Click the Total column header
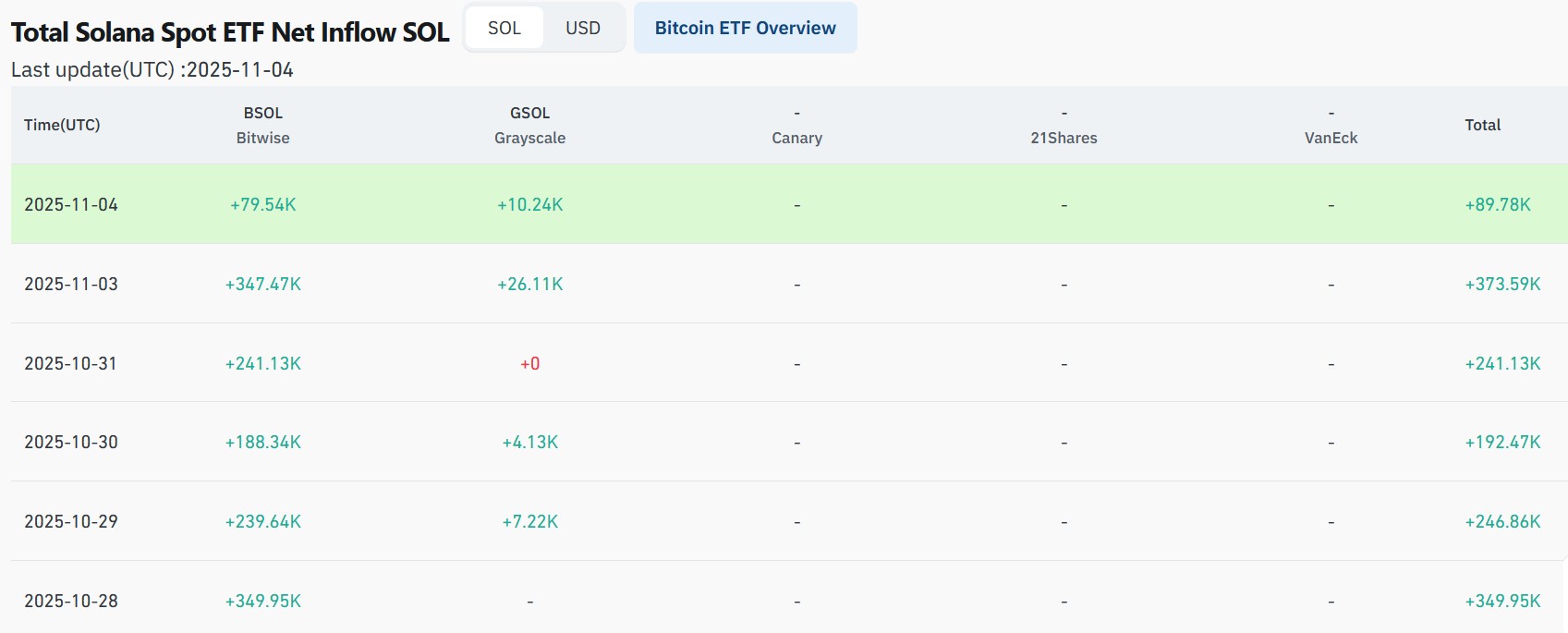 click(x=1482, y=125)
